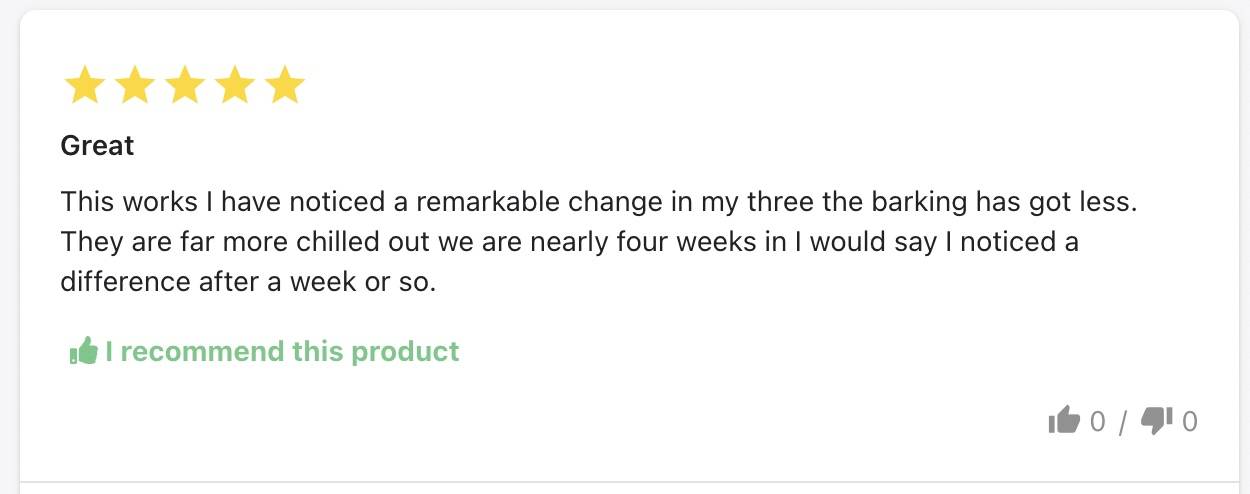Click the line "difference after a week or so."
1250x494 pixels.
point(249,282)
